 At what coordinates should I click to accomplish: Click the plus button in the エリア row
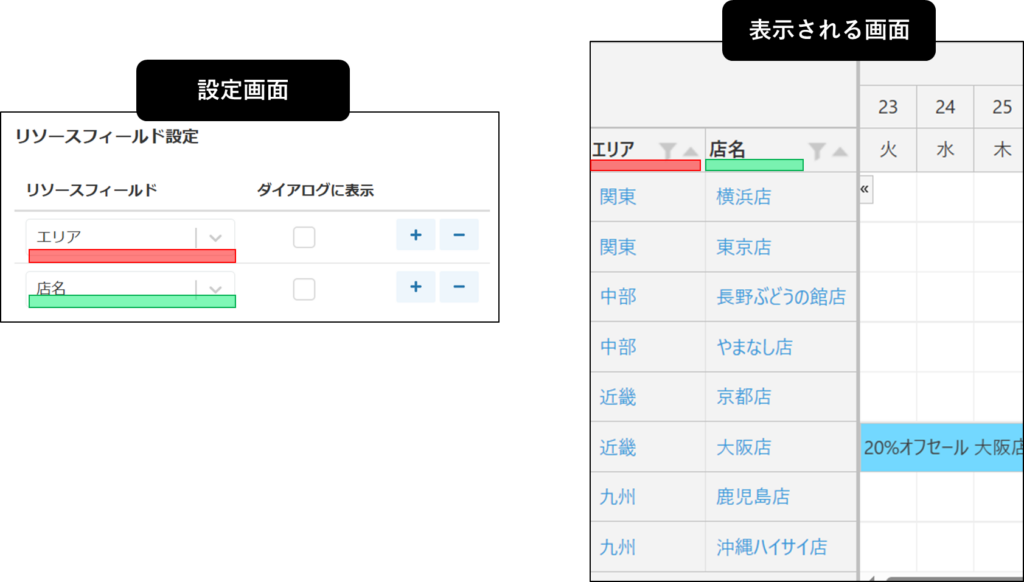416,235
